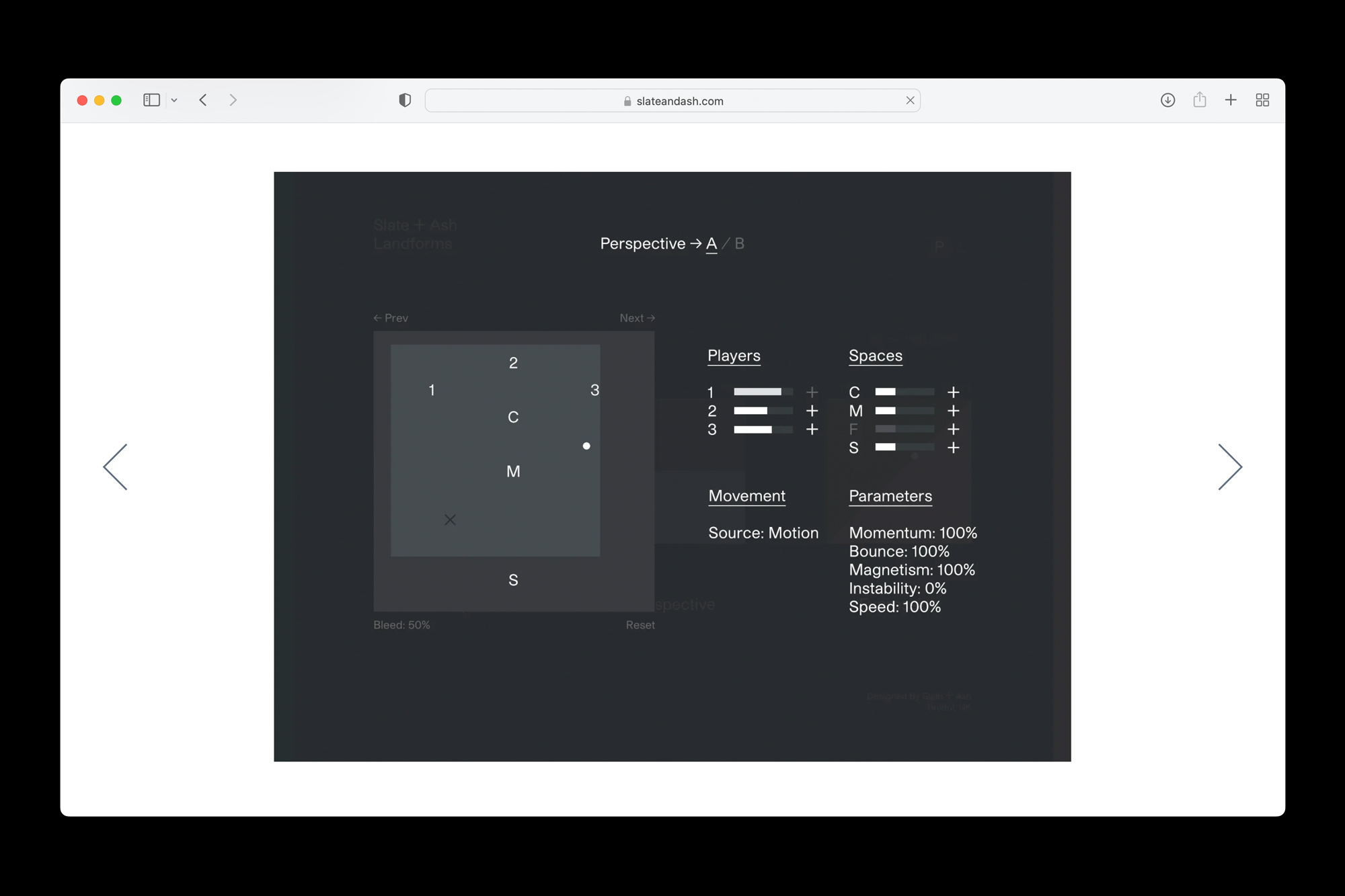1345x896 pixels.
Task: Open the Players section heading
Action: tap(734, 356)
